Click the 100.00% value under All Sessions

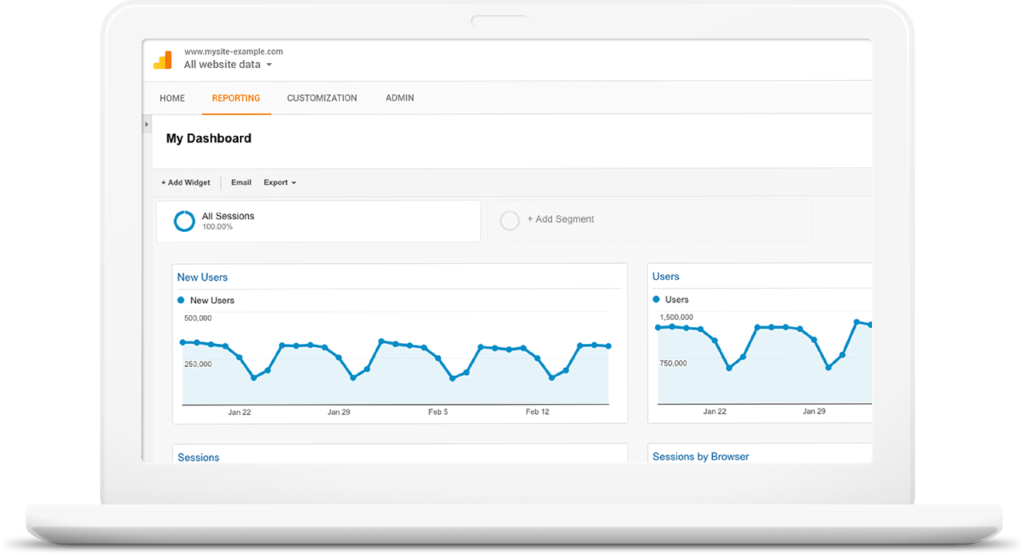(x=217, y=227)
